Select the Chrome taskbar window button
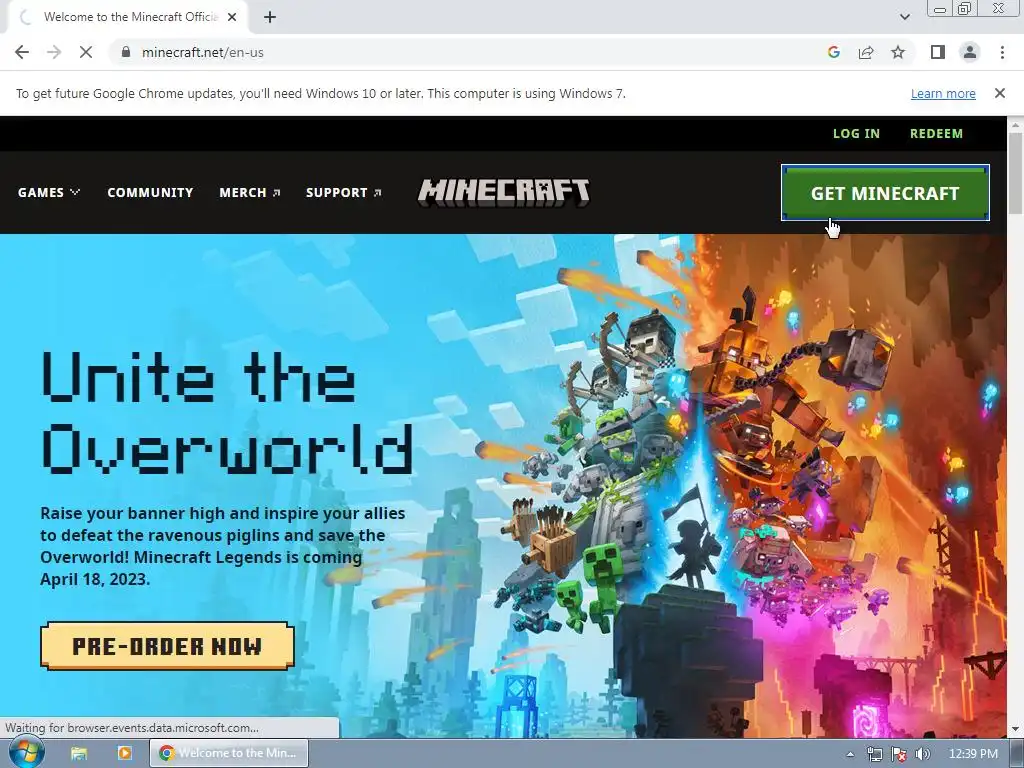Viewport: 1024px width, 768px height. (229, 753)
